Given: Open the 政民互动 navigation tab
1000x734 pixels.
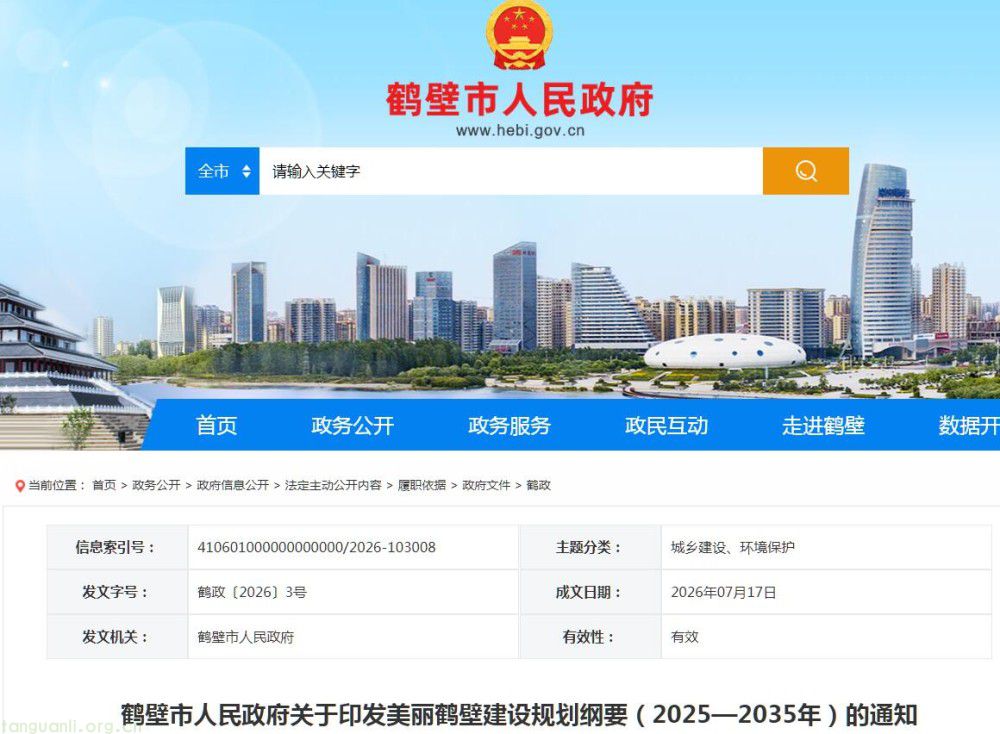Looking at the screenshot, I should pos(666,425).
